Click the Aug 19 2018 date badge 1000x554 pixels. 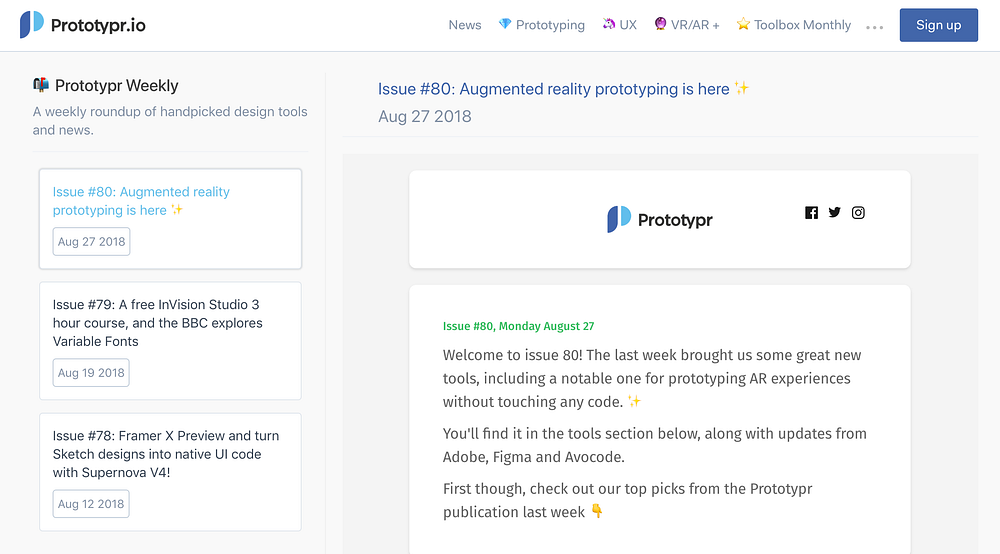[x=91, y=373]
